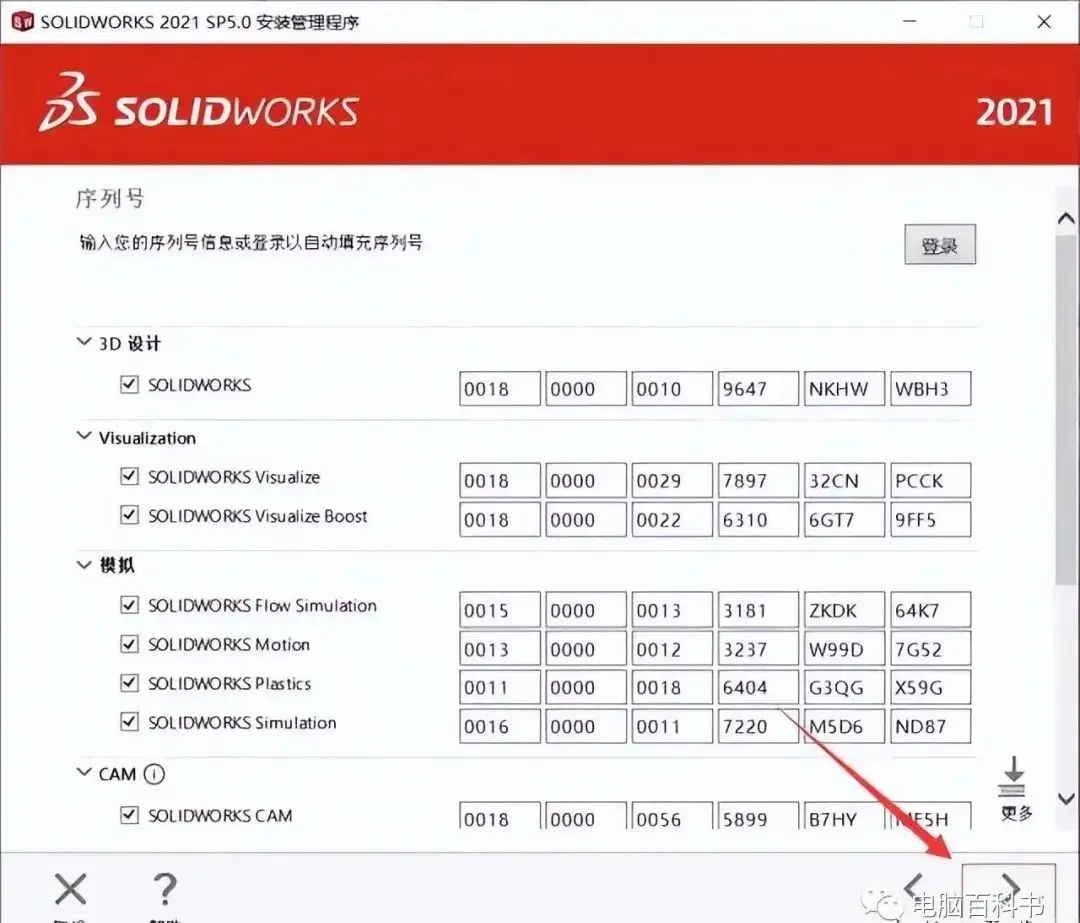Collapse the CAM section chevron

pyautogui.click(x=83, y=774)
